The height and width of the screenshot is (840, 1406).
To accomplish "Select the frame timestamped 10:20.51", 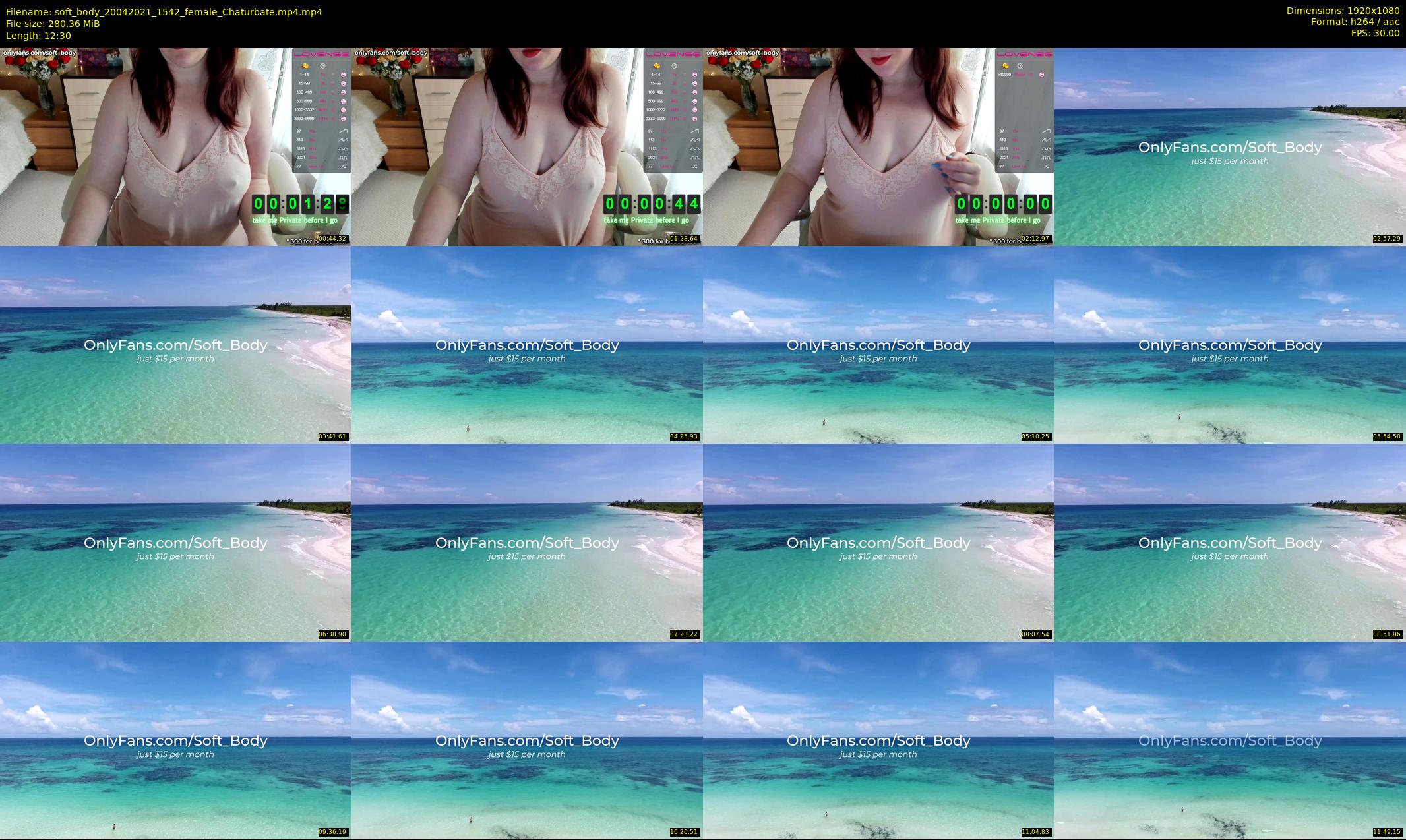I will tap(527, 740).
